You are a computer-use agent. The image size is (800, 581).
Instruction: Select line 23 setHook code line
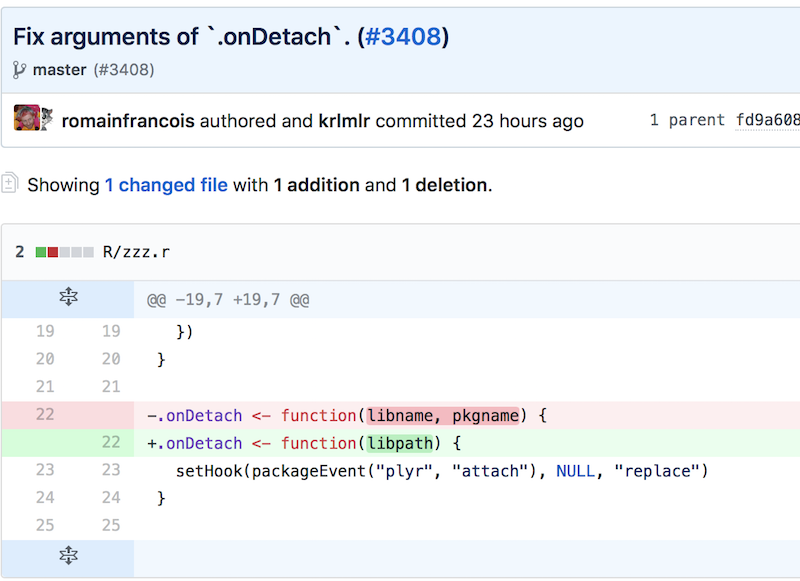[x=442, y=471]
